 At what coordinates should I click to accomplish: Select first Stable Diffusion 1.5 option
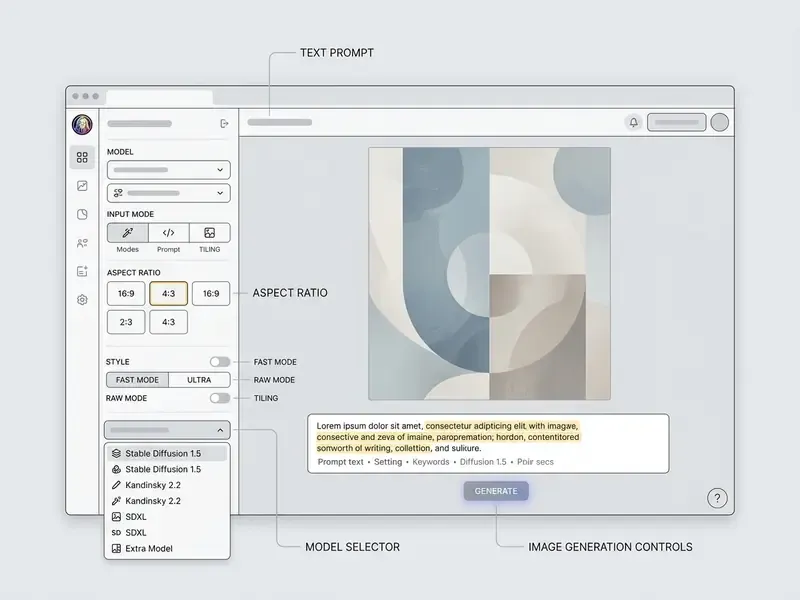pyautogui.click(x=167, y=453)
